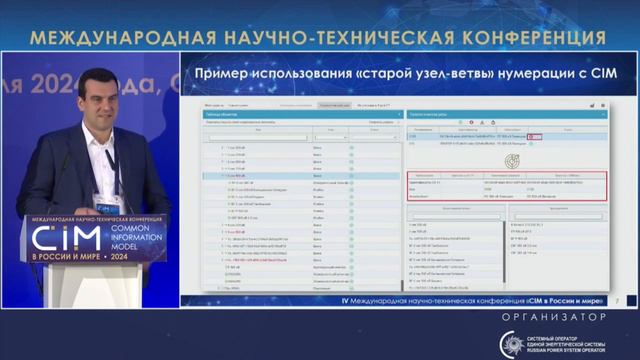
Task: Click the chart icon at top right of application
Action: tap(592, 105)
